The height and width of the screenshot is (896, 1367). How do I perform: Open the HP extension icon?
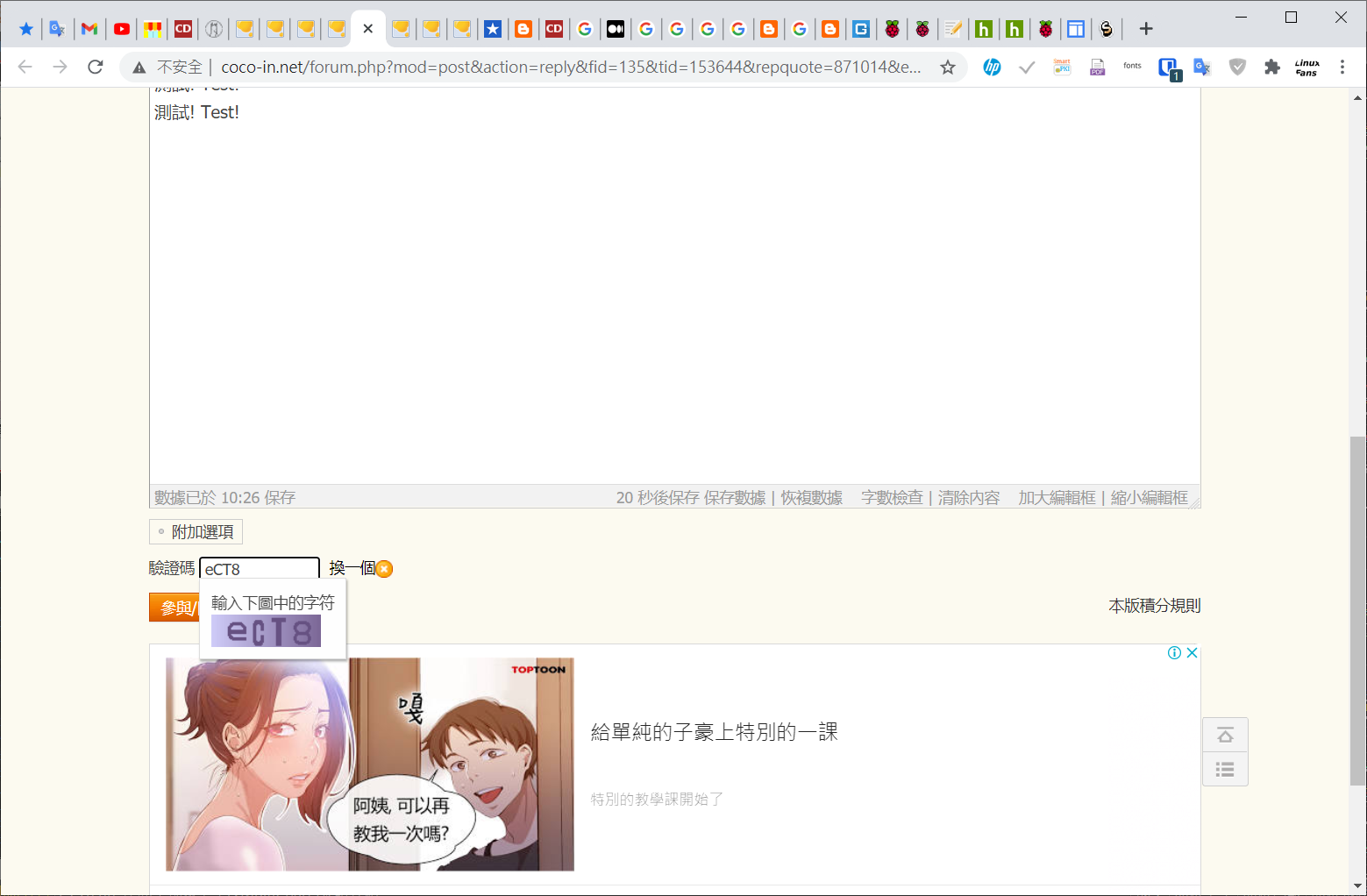tap(992, 67)
